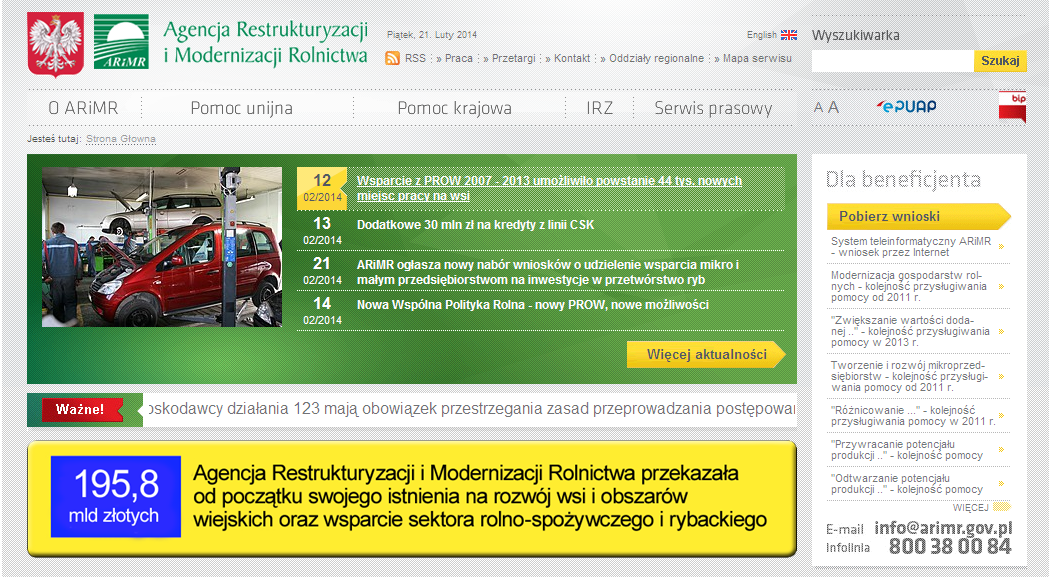1049x577 pixels.
Task: Click the Szukaj search button
Action: [x=1000, y=61]
